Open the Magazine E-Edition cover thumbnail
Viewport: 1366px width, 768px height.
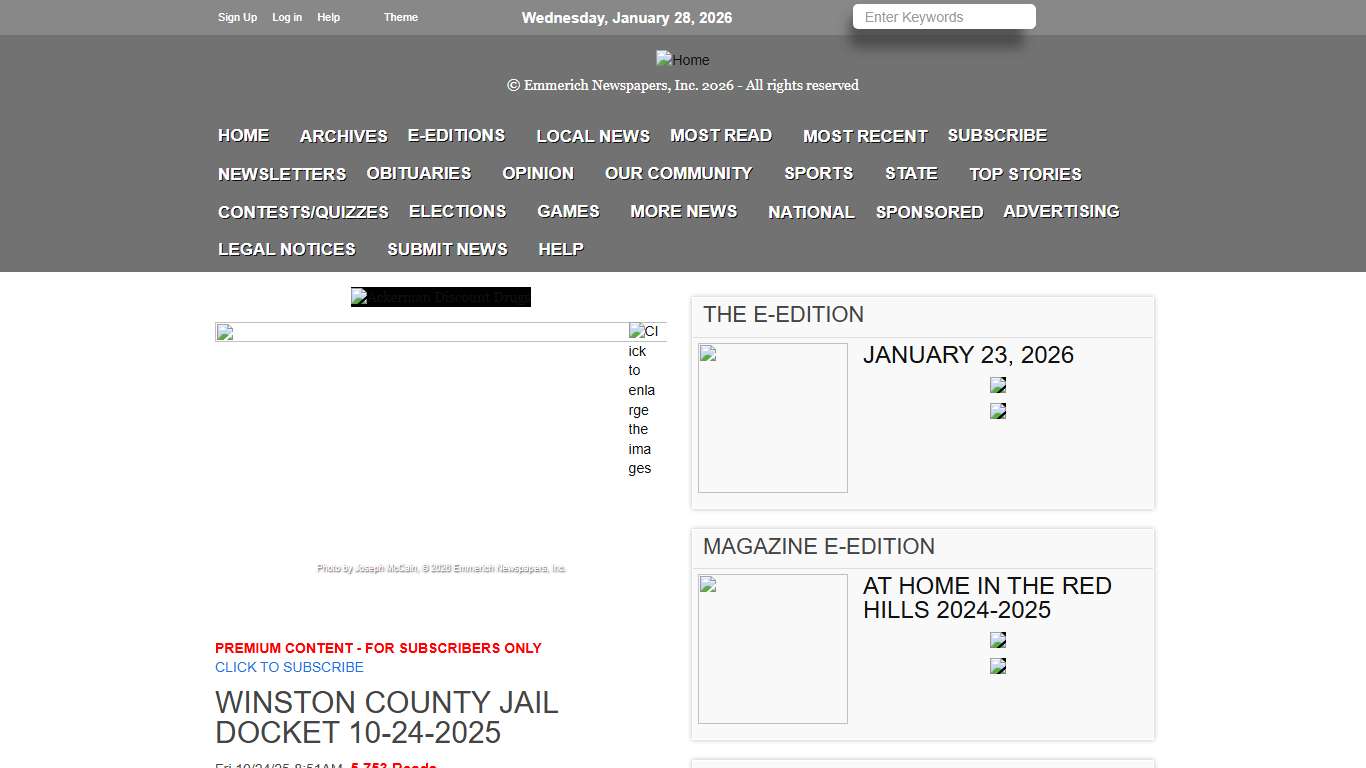coord(772,648)
